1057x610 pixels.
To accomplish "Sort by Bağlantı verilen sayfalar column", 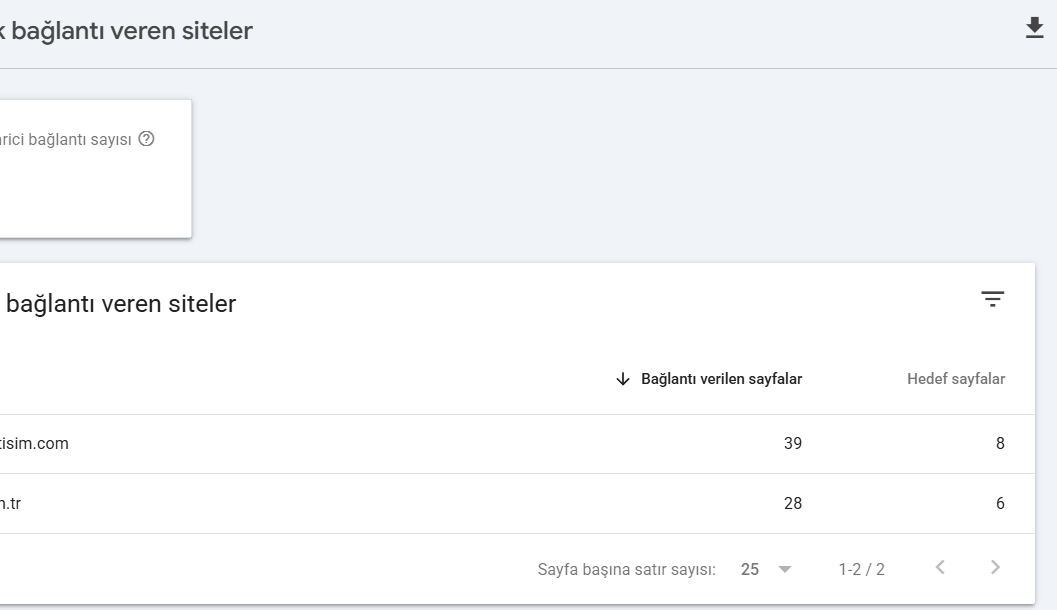I will (x=721, y=379).
